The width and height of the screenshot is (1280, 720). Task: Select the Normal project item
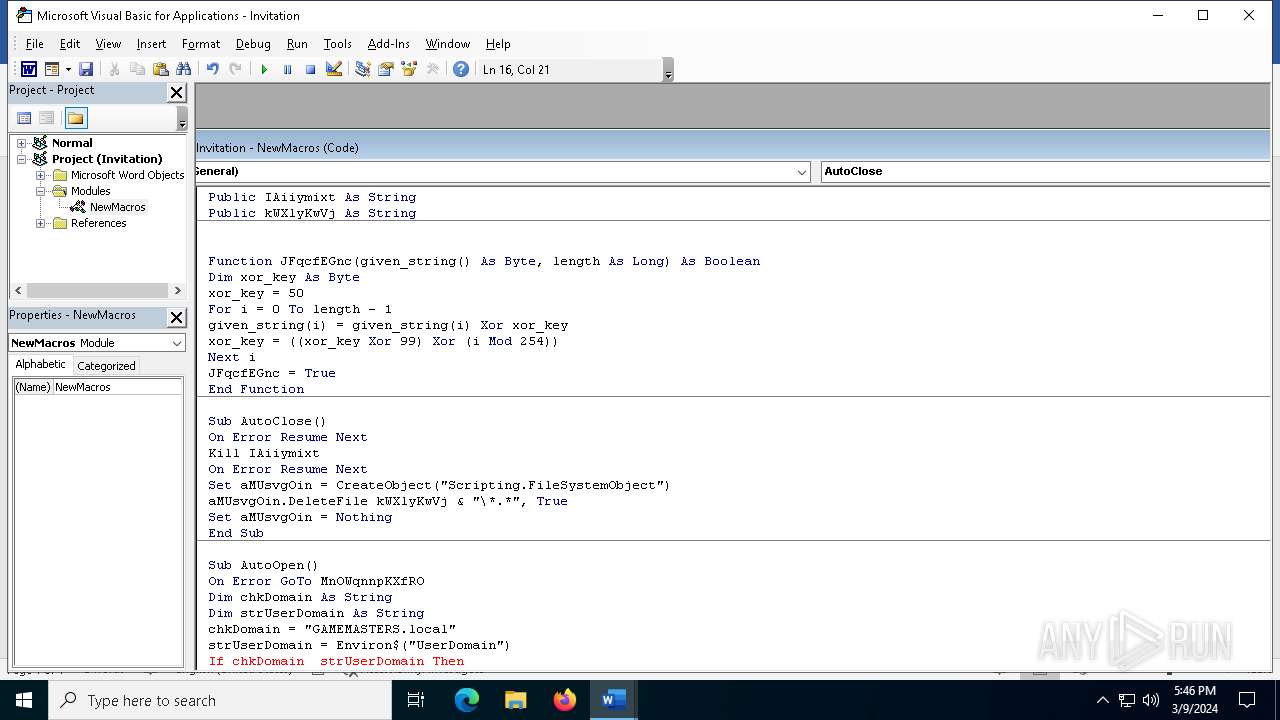[x=72, y=143]
